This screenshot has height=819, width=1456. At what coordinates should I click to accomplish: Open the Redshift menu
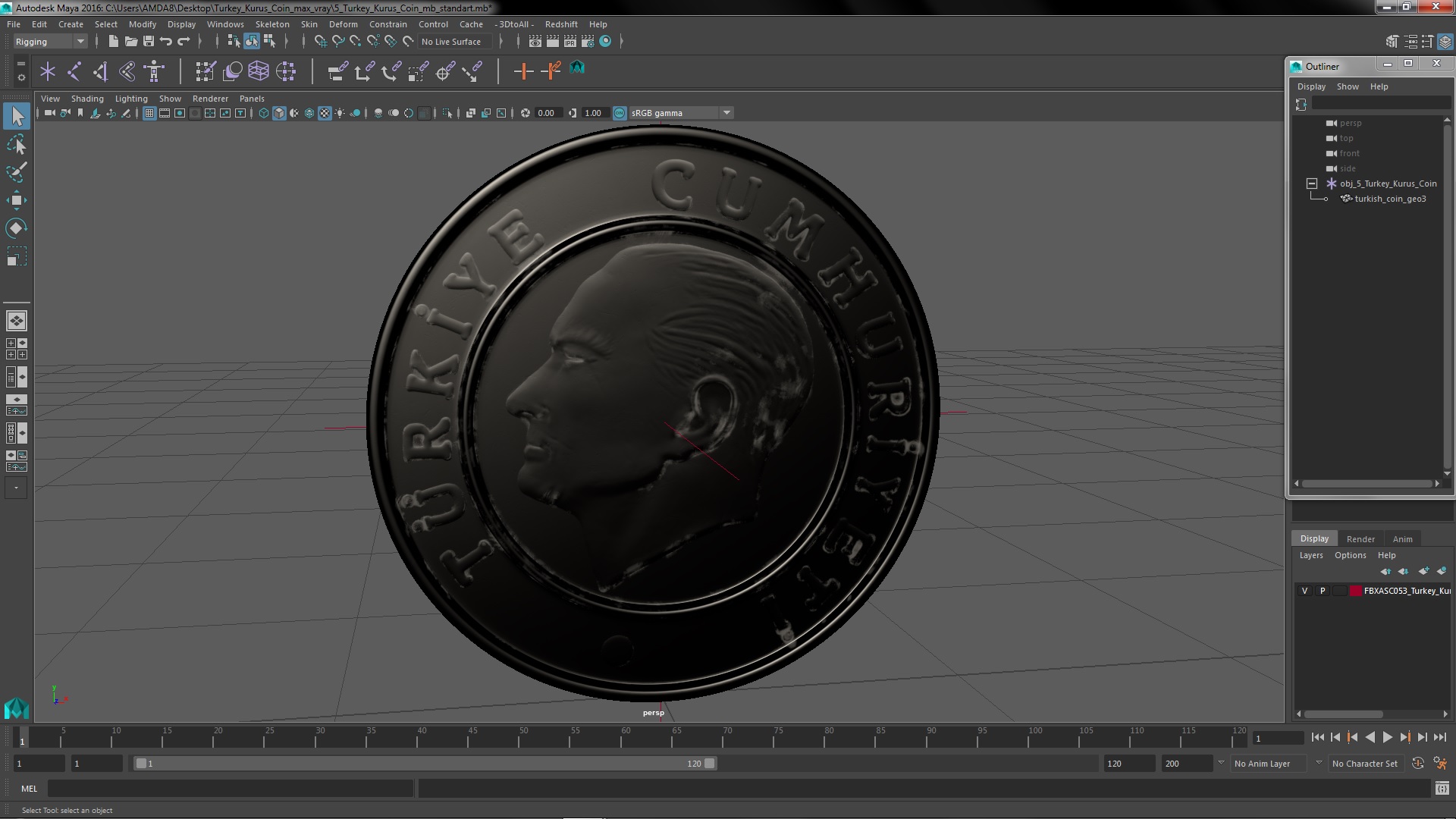coord(561,24)
